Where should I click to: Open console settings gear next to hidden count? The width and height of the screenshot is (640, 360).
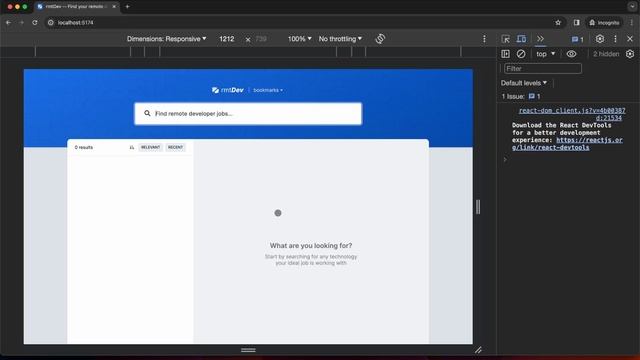point(630,54)
